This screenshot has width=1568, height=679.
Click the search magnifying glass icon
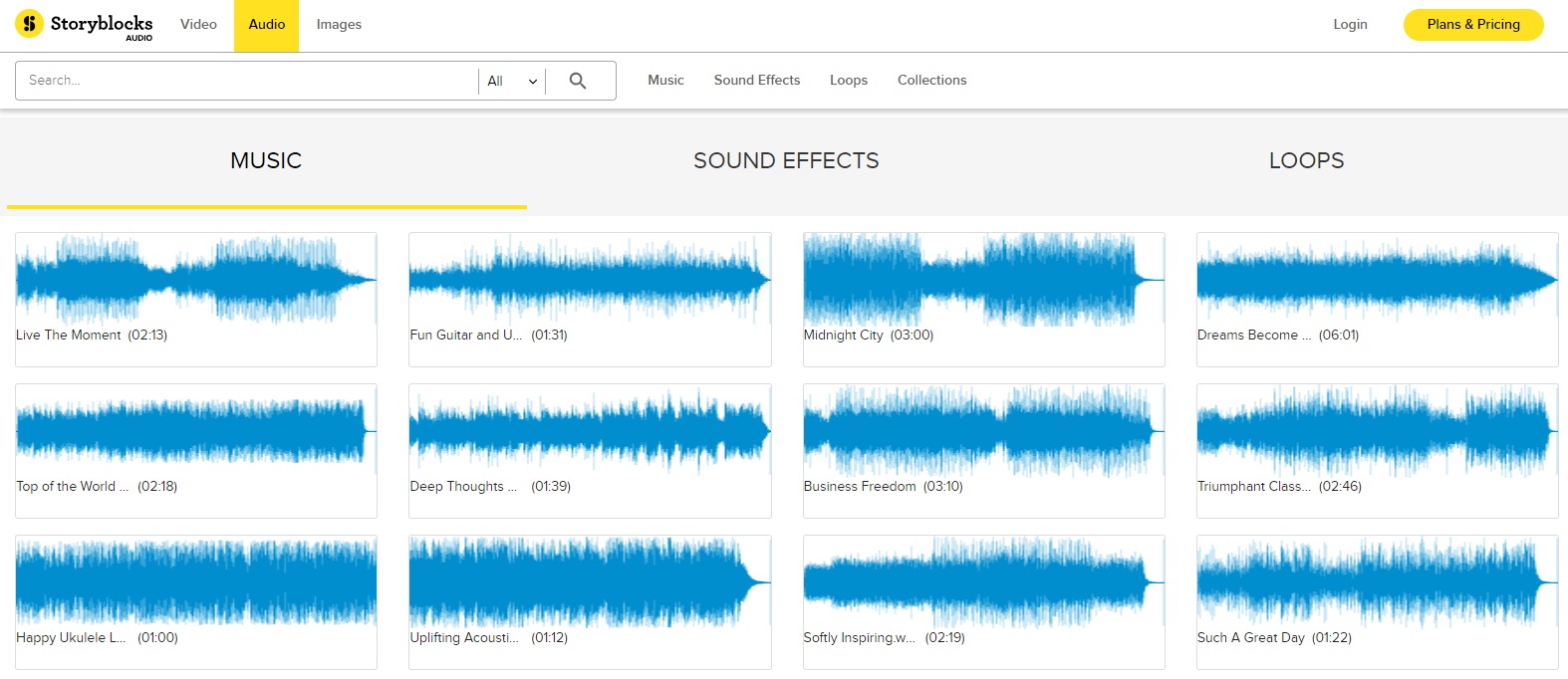click(578, 81)
